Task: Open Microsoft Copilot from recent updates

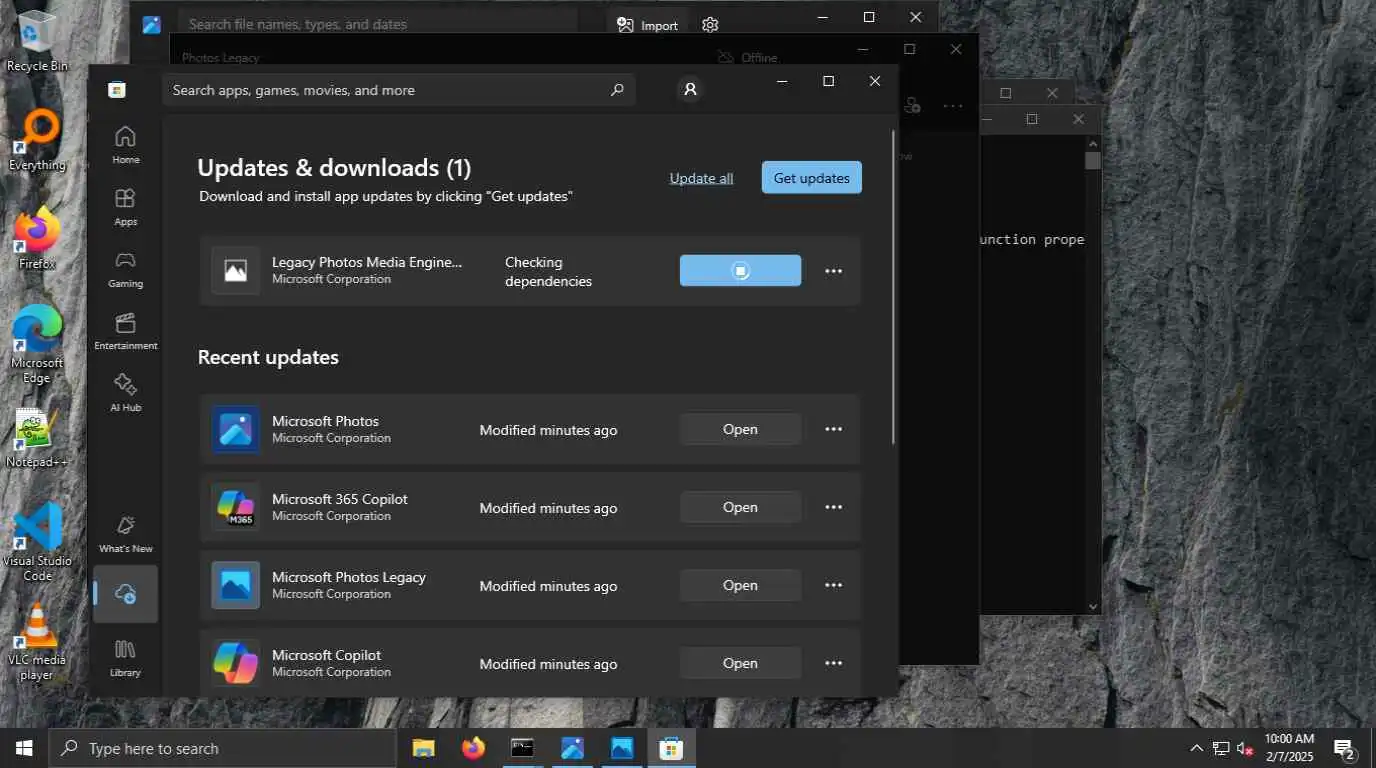Action: pos(740,663)
